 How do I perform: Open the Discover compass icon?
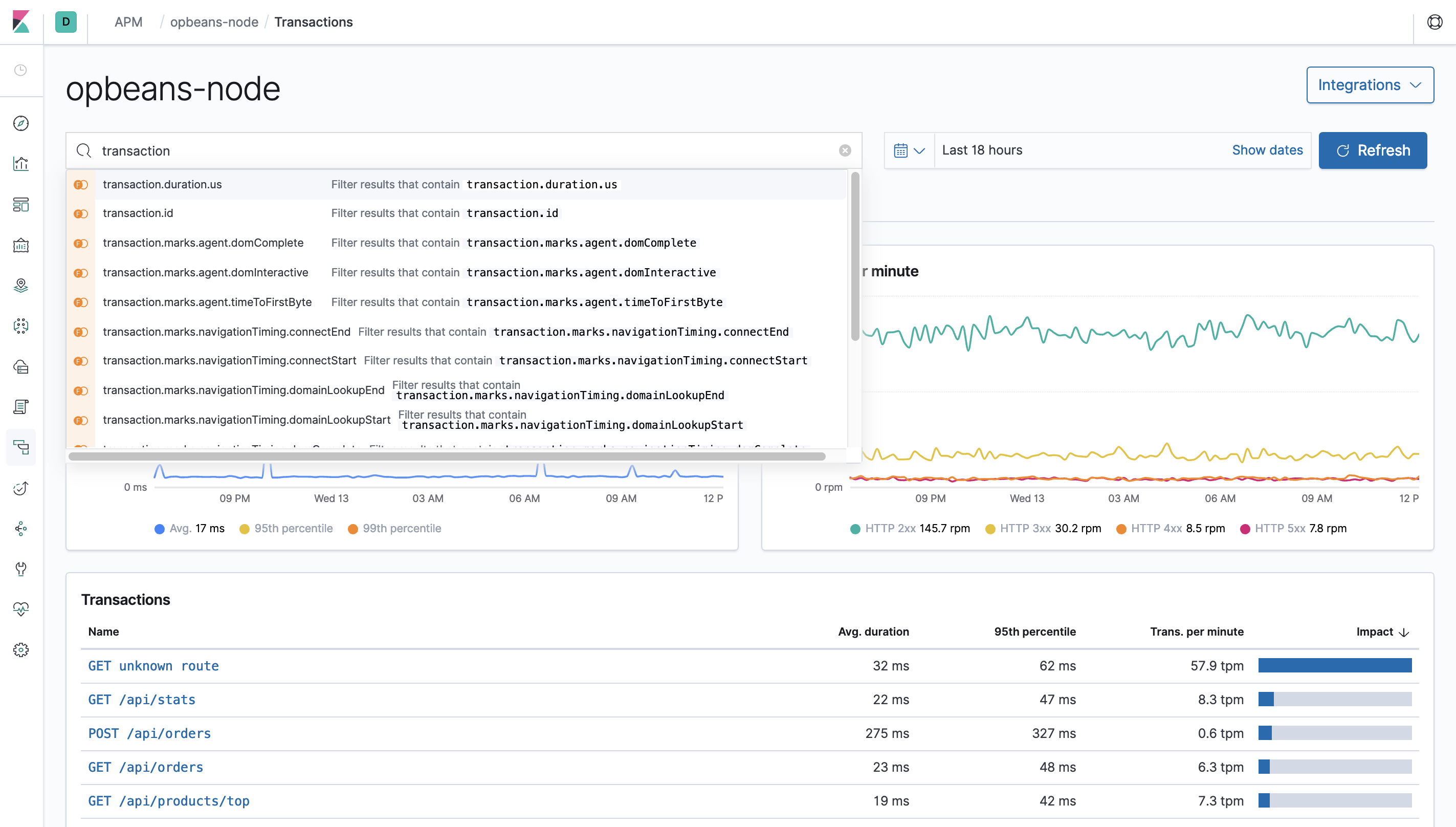pos(21,123)
